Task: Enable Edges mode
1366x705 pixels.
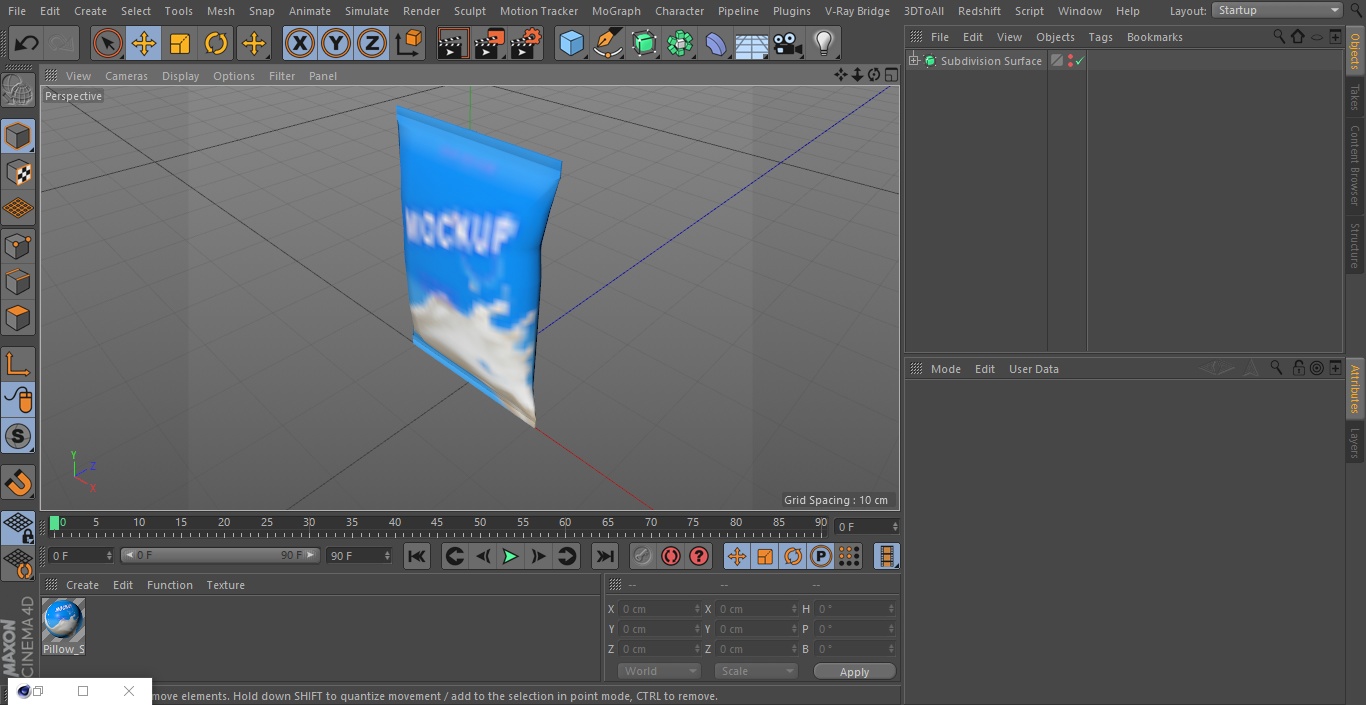Action: [18, 282]
